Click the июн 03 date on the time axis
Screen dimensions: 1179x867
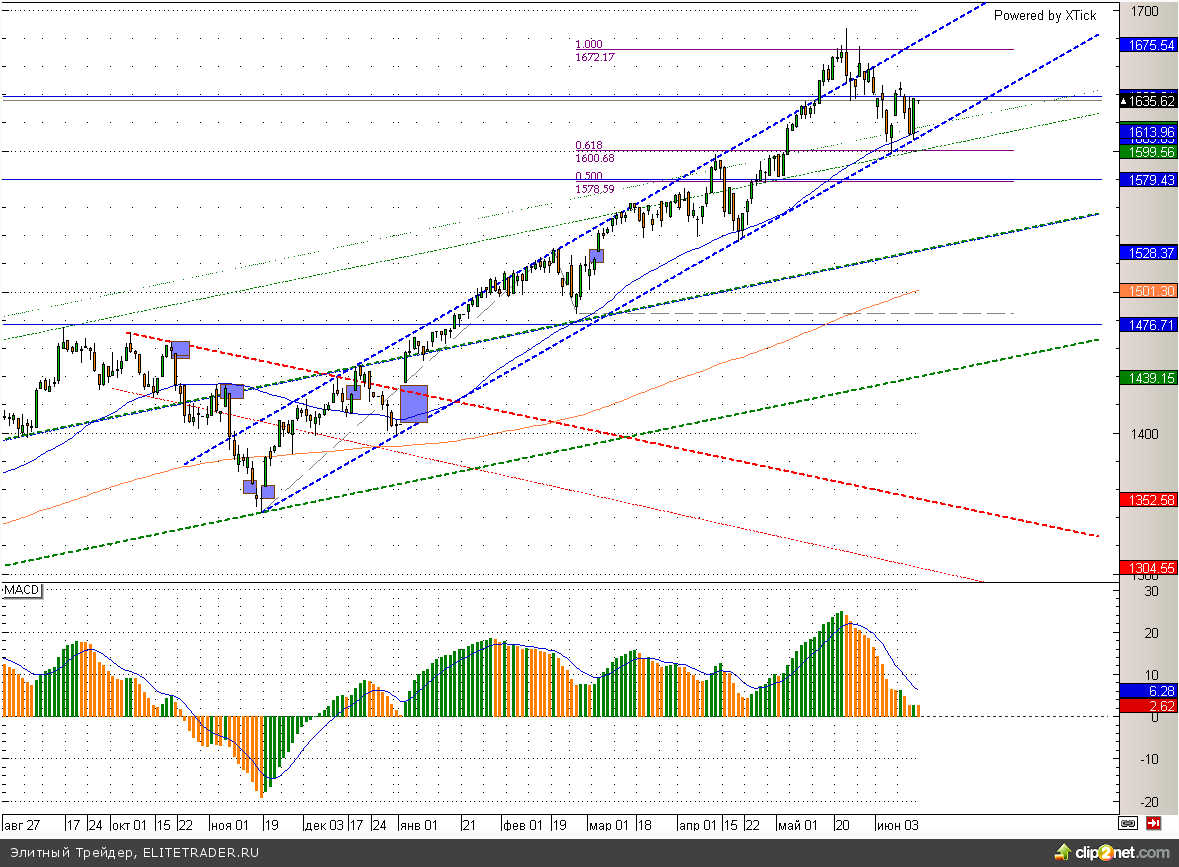(898, 825)
